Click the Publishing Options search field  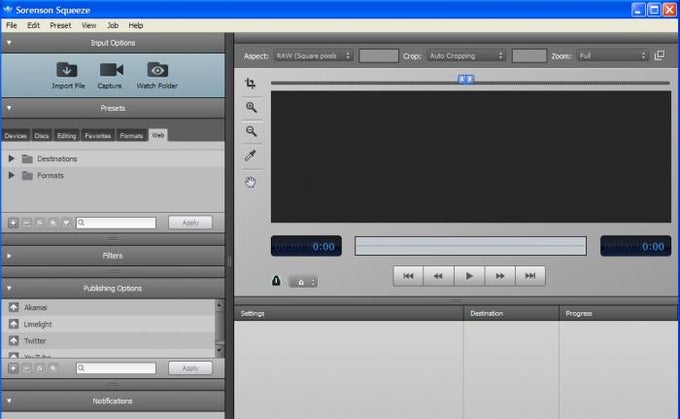click(x=116, y=368)
